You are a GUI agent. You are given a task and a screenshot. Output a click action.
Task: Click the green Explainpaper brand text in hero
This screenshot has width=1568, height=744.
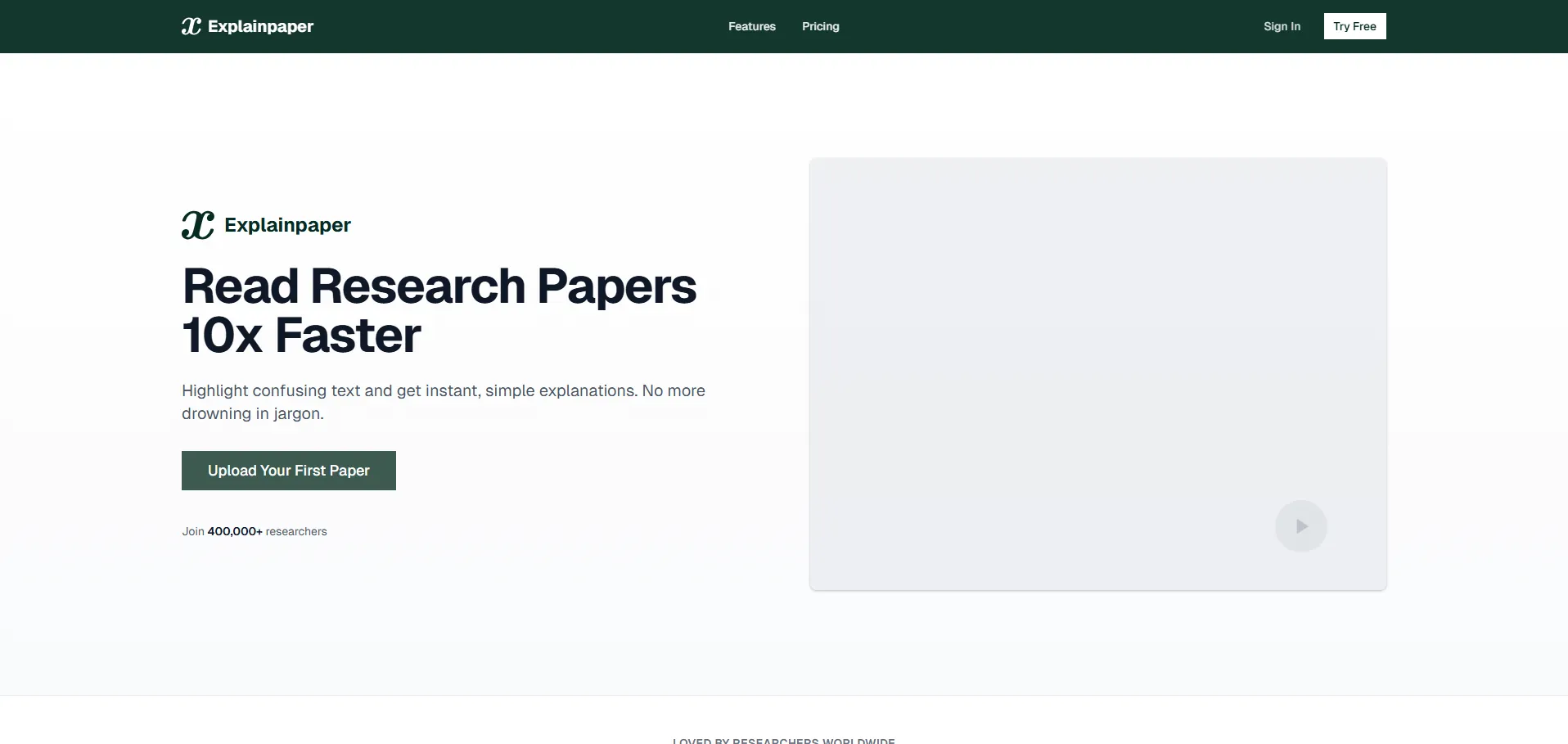pos(287,225)
